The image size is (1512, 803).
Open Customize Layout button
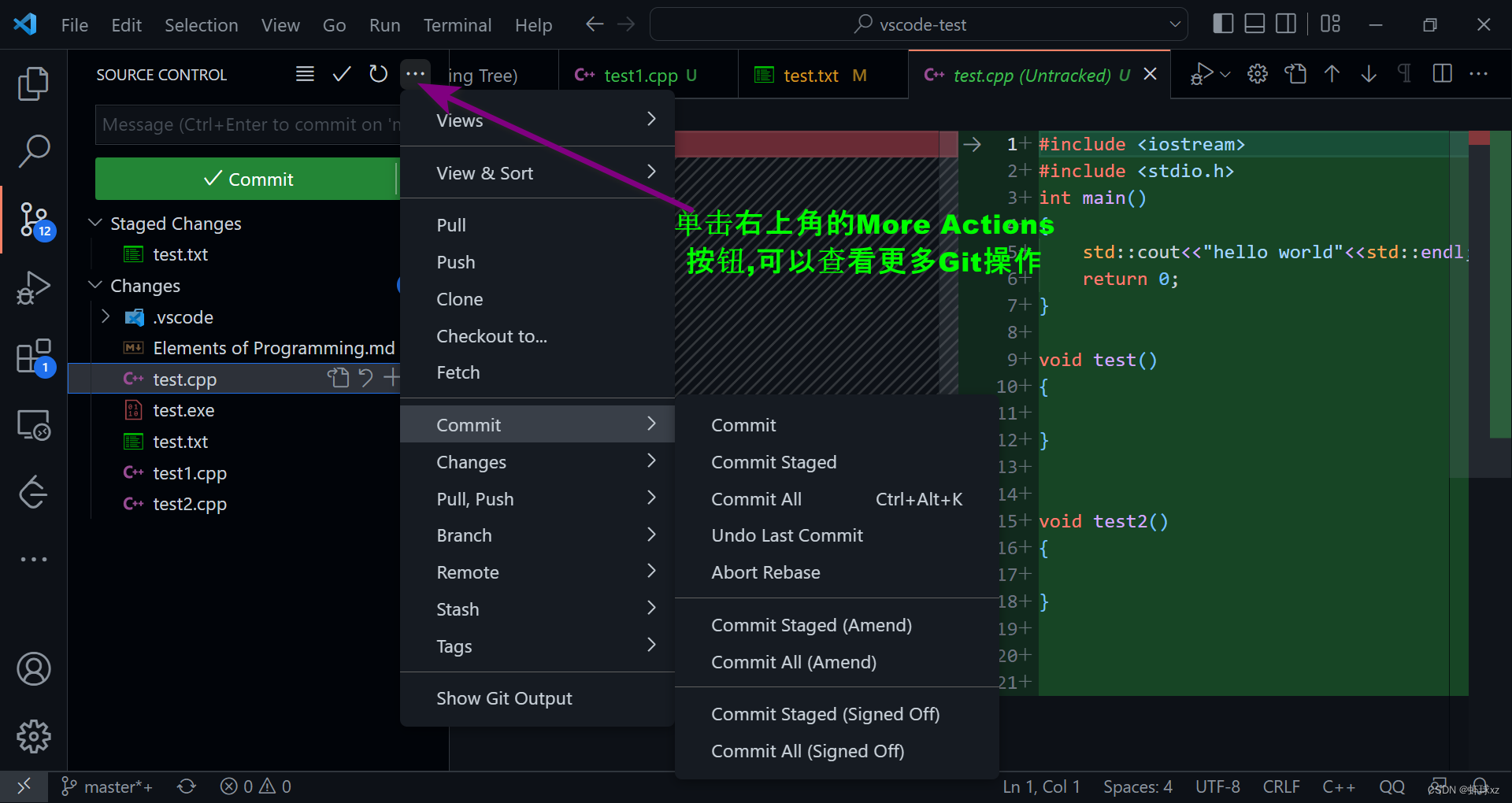pyautogui.click(x=1331, y=24)
